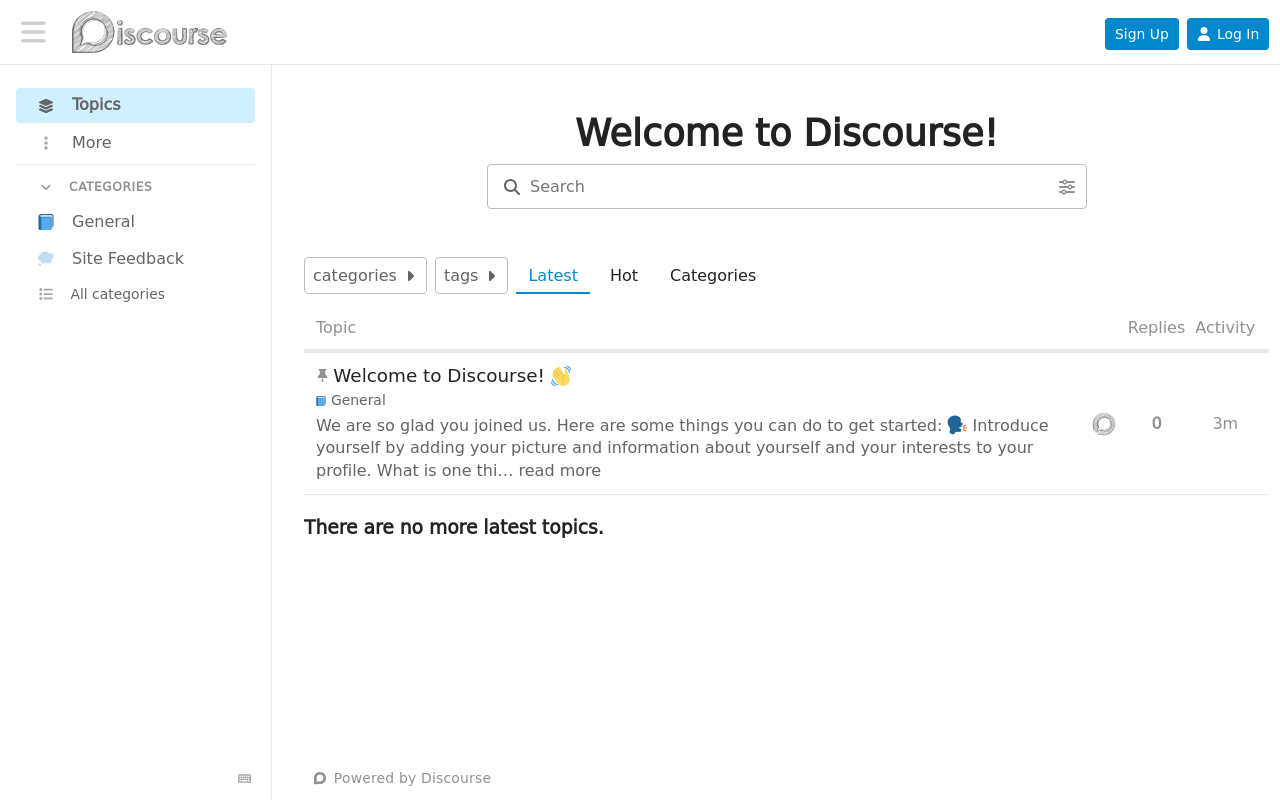Switch to the Latest tab

(x=553, y=276)
